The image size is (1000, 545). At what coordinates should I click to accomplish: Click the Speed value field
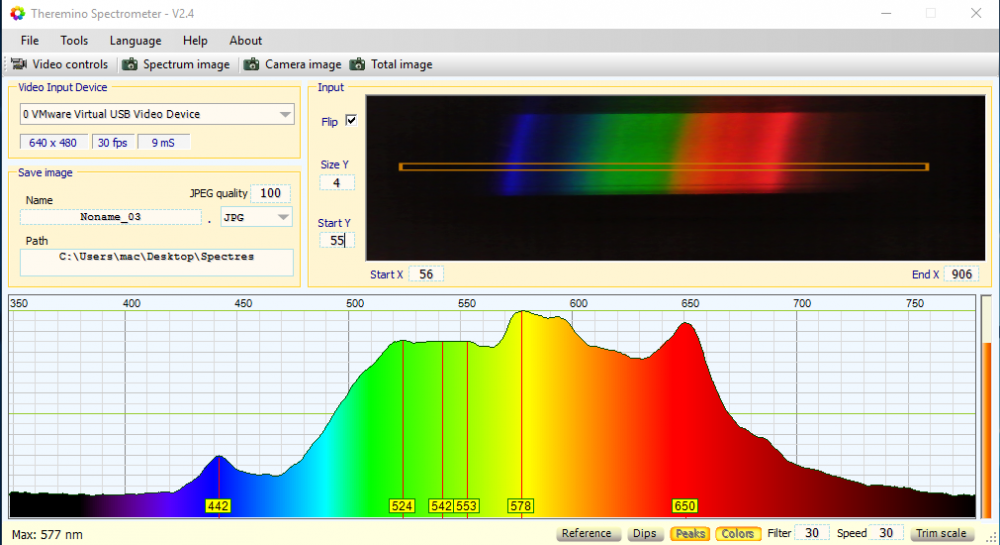pos(886,533)
